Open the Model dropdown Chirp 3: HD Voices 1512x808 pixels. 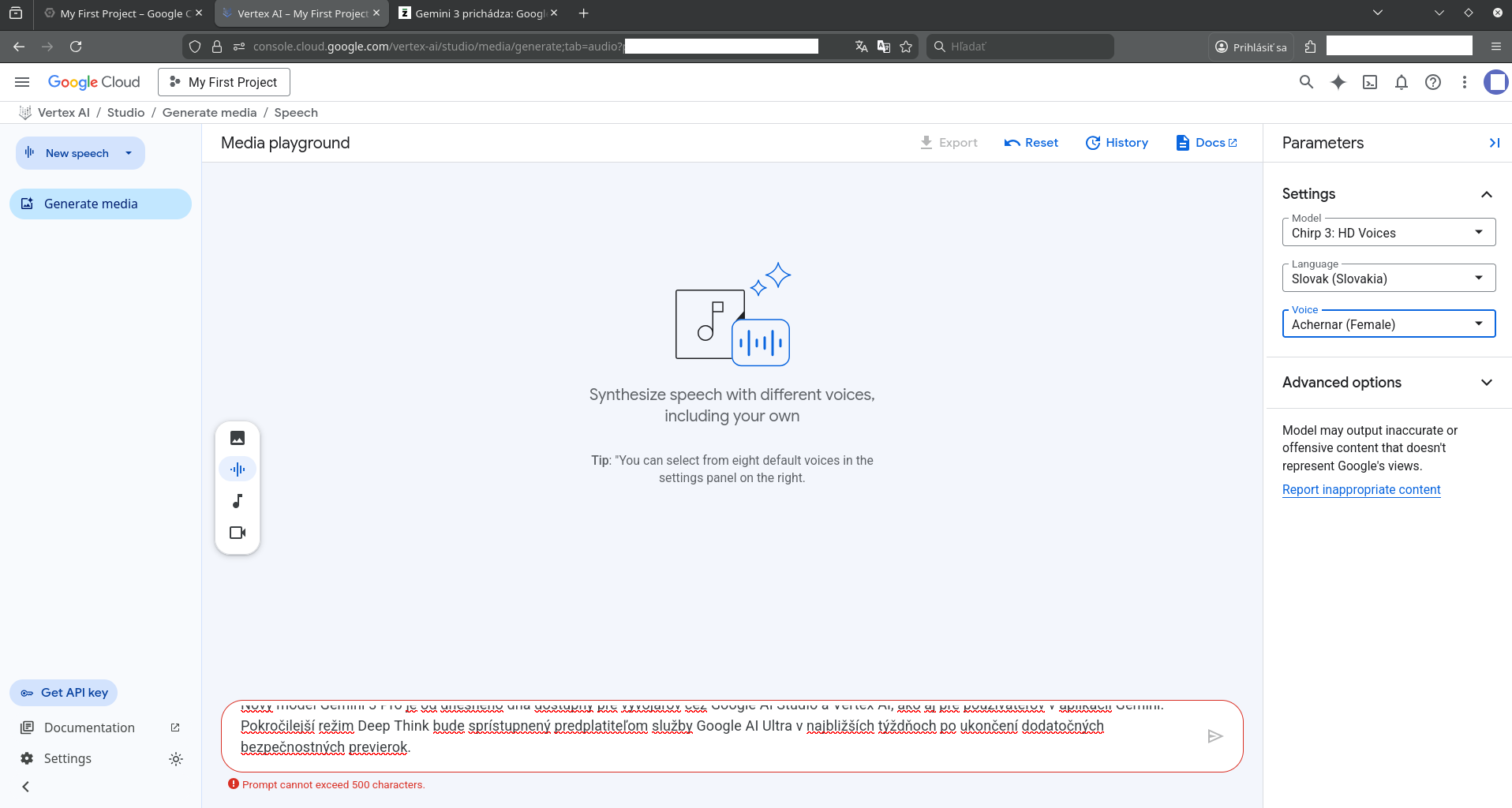[1388, 233]
